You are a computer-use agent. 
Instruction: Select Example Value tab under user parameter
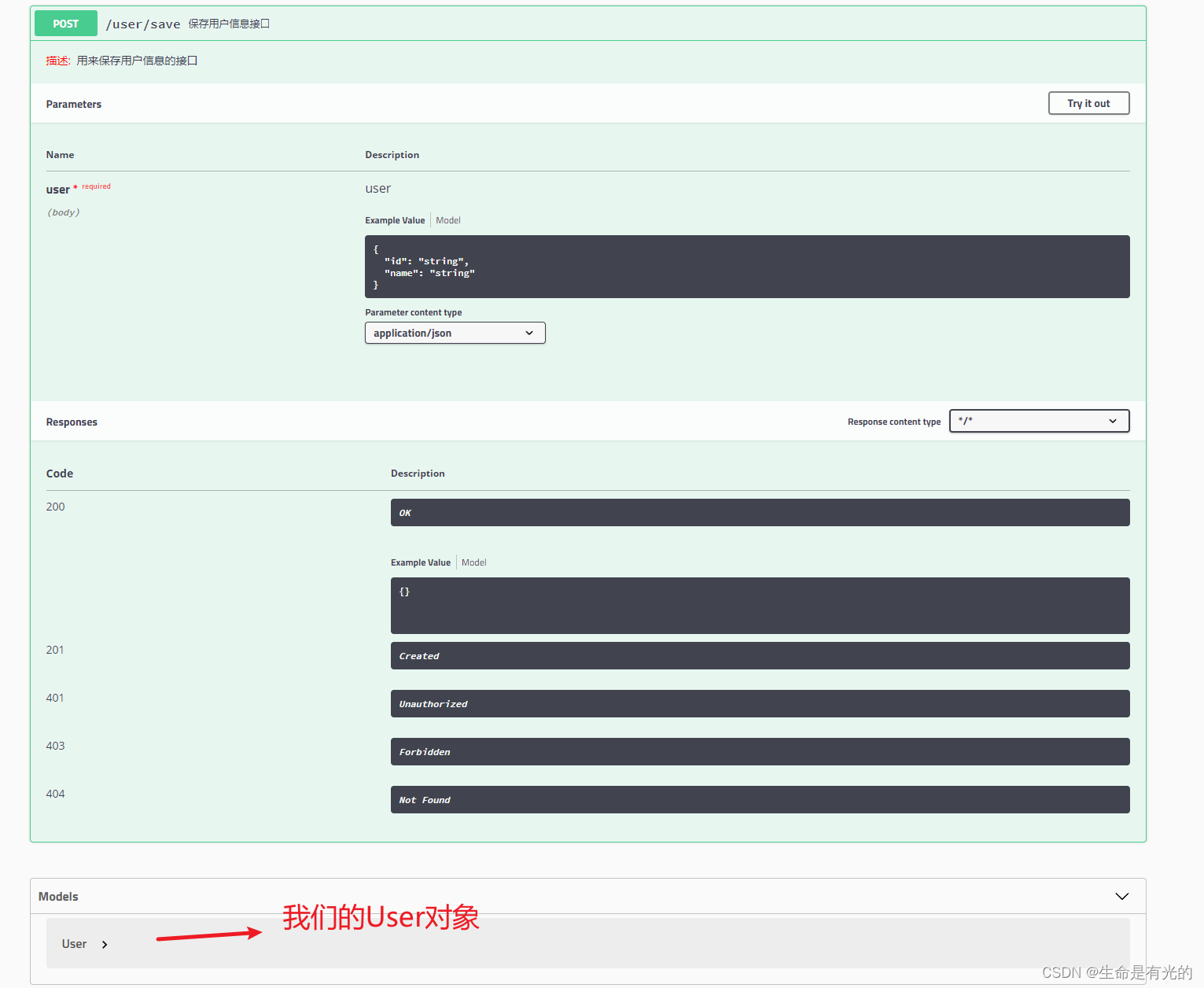tap(395, 220)
